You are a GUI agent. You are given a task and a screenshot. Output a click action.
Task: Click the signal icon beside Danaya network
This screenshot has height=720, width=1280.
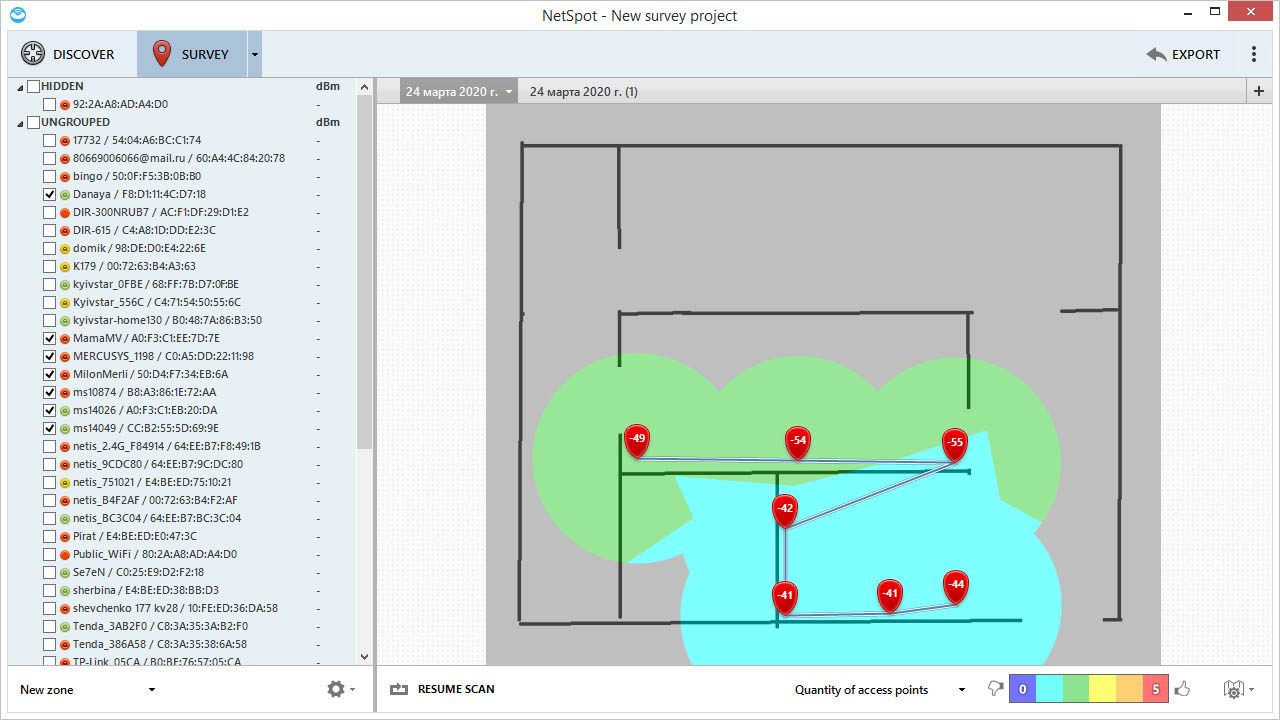pyautogui.click(x=65, y=194)
